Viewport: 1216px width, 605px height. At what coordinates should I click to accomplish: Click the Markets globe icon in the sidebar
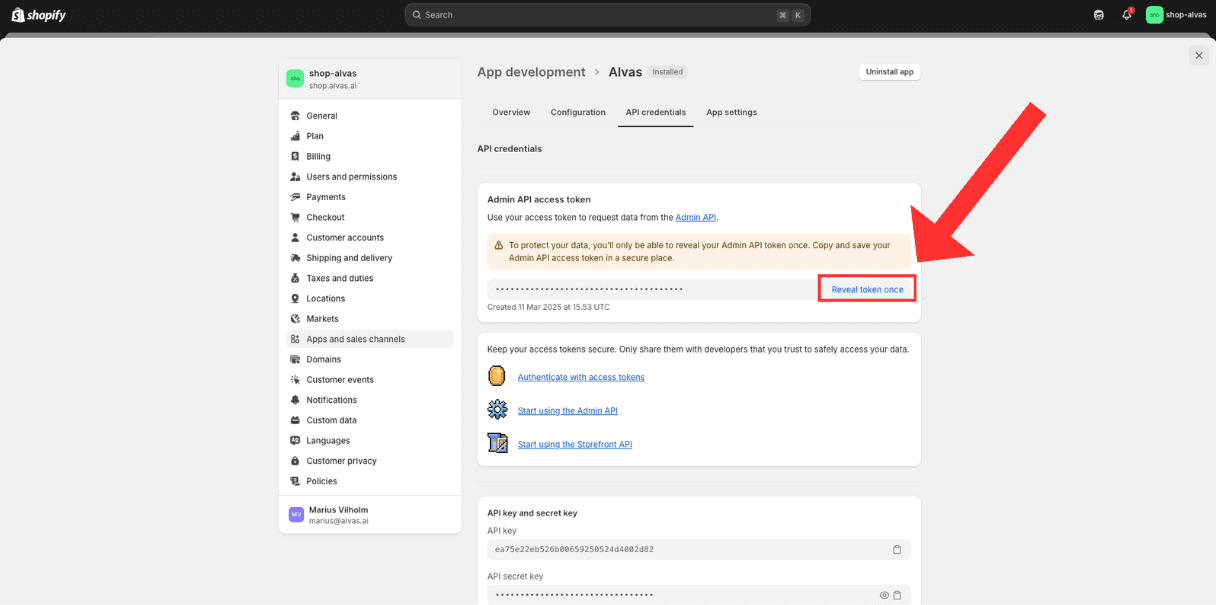coord(295,319)
